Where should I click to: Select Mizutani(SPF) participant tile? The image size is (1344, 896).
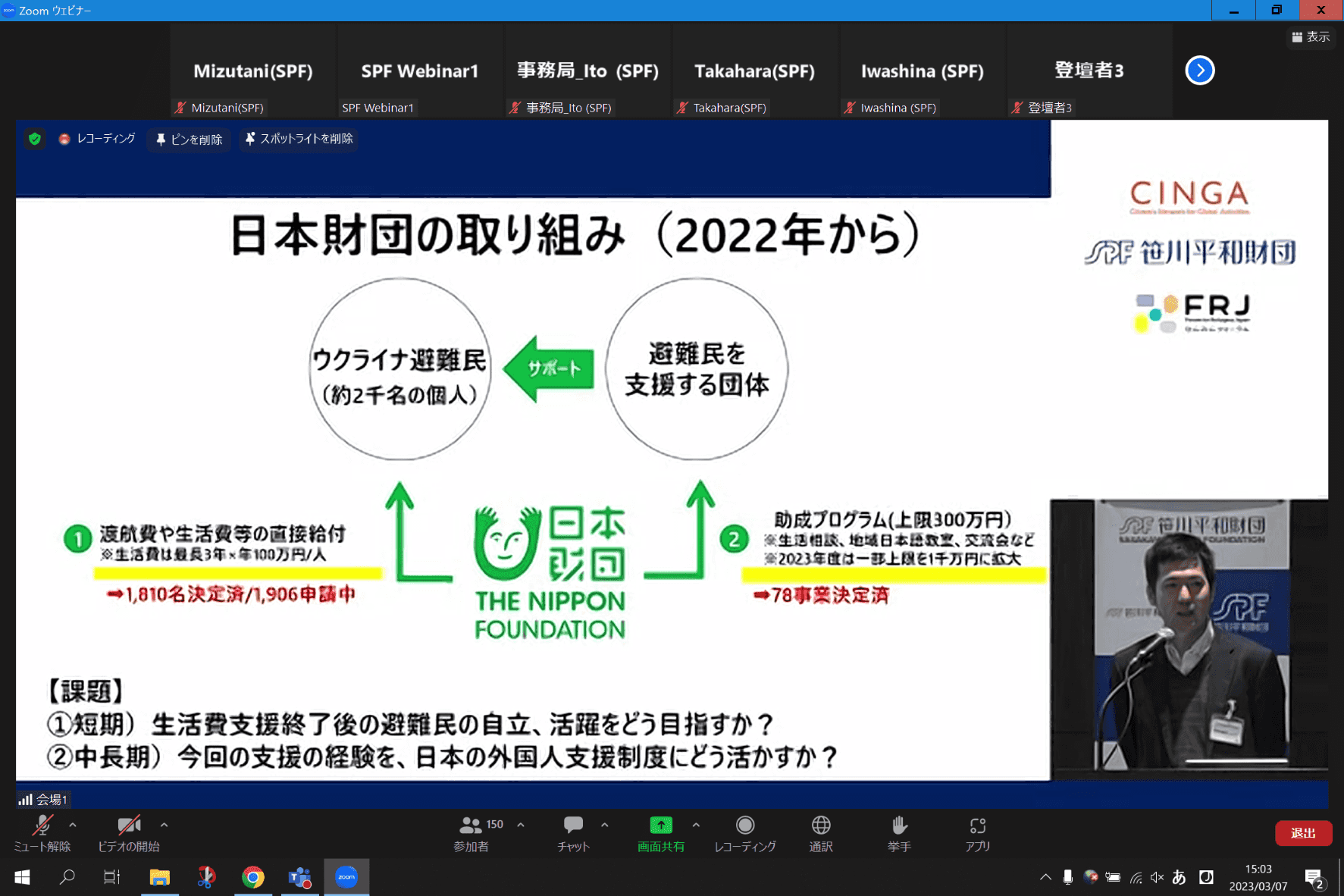(x=253, y=70)
